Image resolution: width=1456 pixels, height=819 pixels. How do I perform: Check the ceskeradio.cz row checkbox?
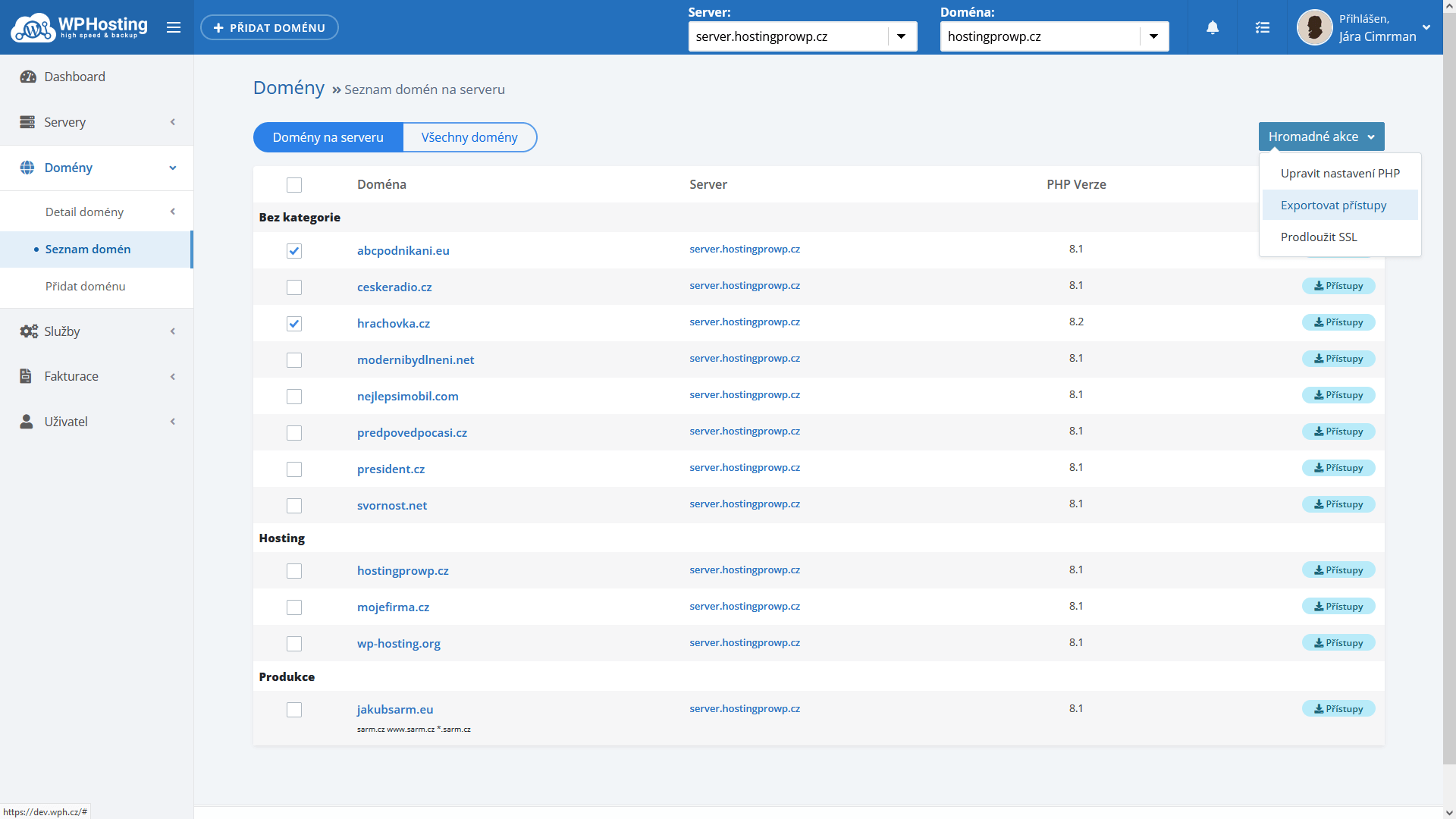(x=294, y=287)
